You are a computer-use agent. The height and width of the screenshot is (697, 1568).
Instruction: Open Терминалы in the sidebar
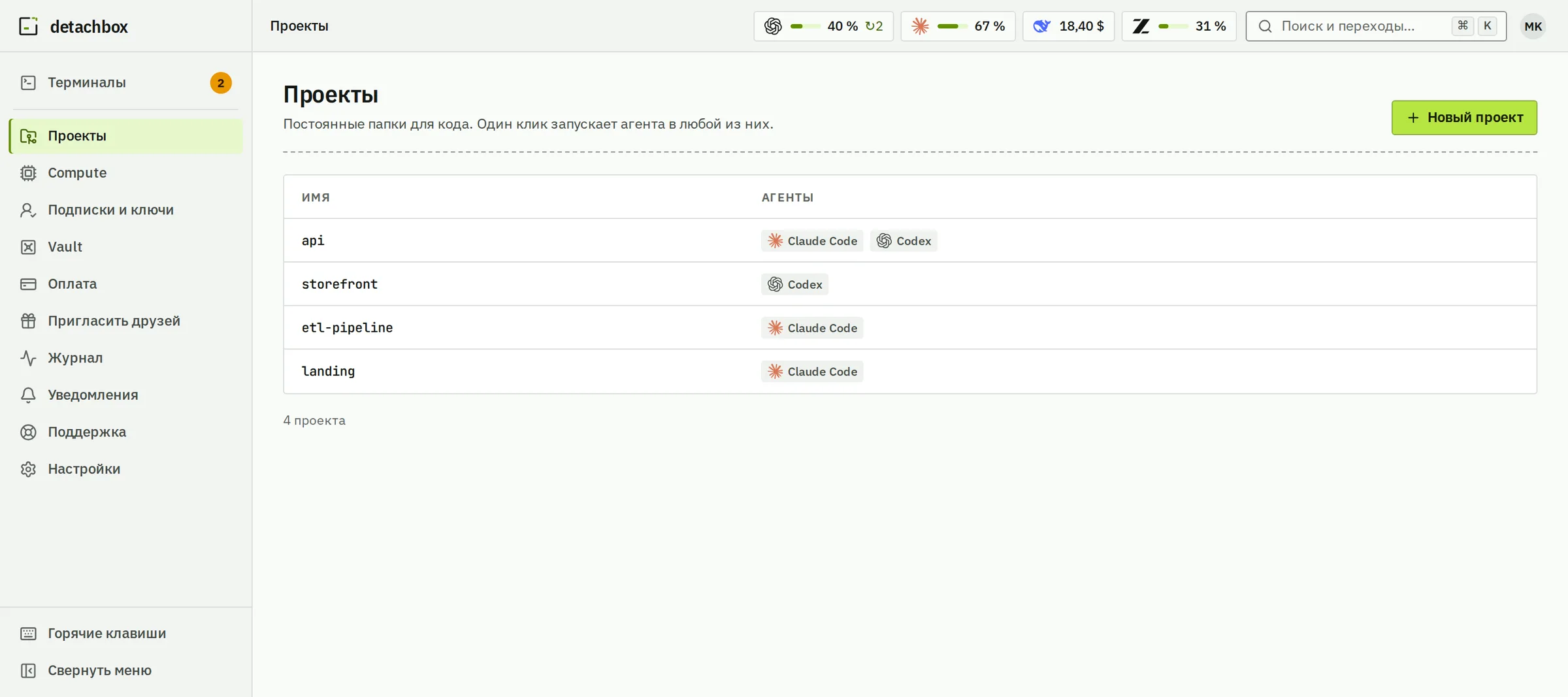125,82
